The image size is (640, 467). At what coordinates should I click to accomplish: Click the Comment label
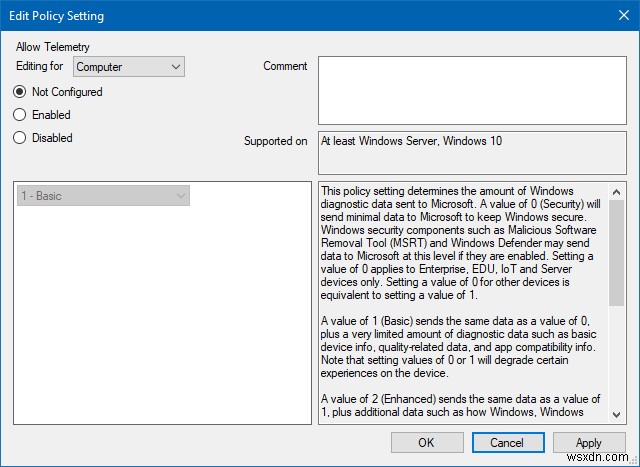(x=285, y=66)
